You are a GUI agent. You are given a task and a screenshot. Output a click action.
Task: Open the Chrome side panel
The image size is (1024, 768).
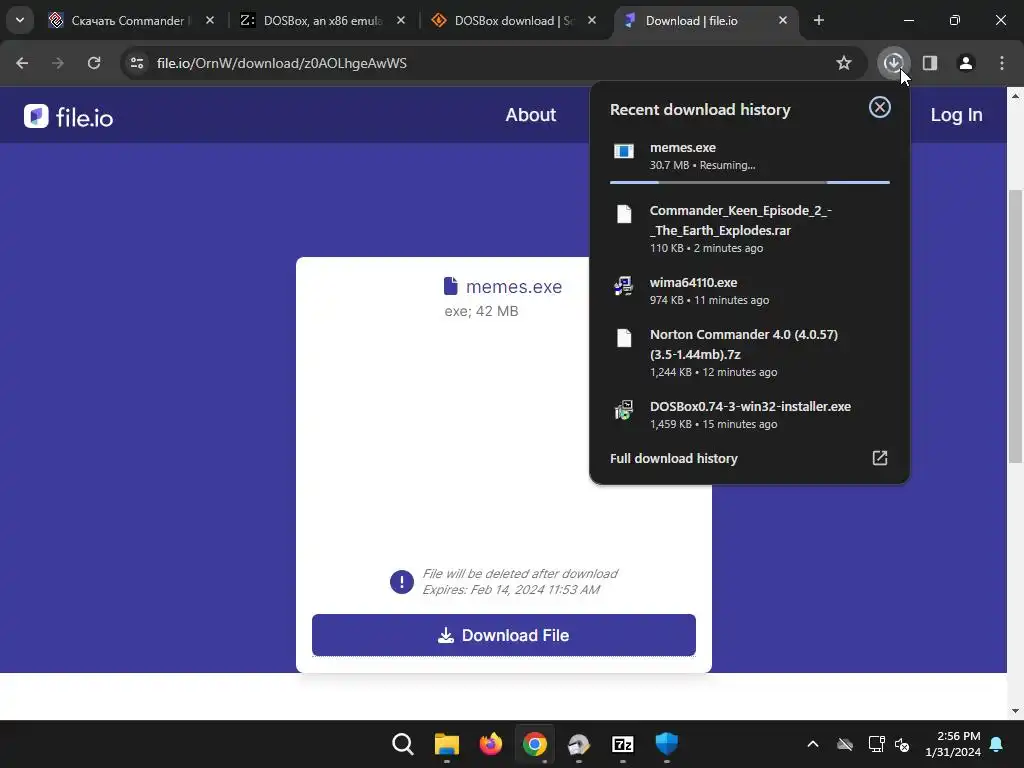[x=930, y=63]
